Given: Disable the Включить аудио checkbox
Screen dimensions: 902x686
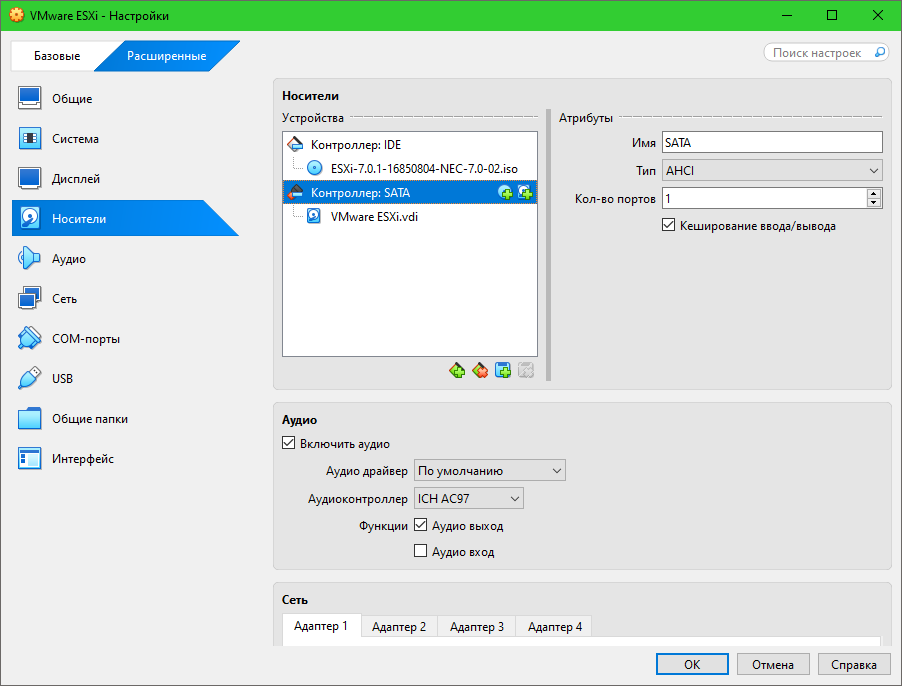Looking at the screenshot, I should 290,444.
